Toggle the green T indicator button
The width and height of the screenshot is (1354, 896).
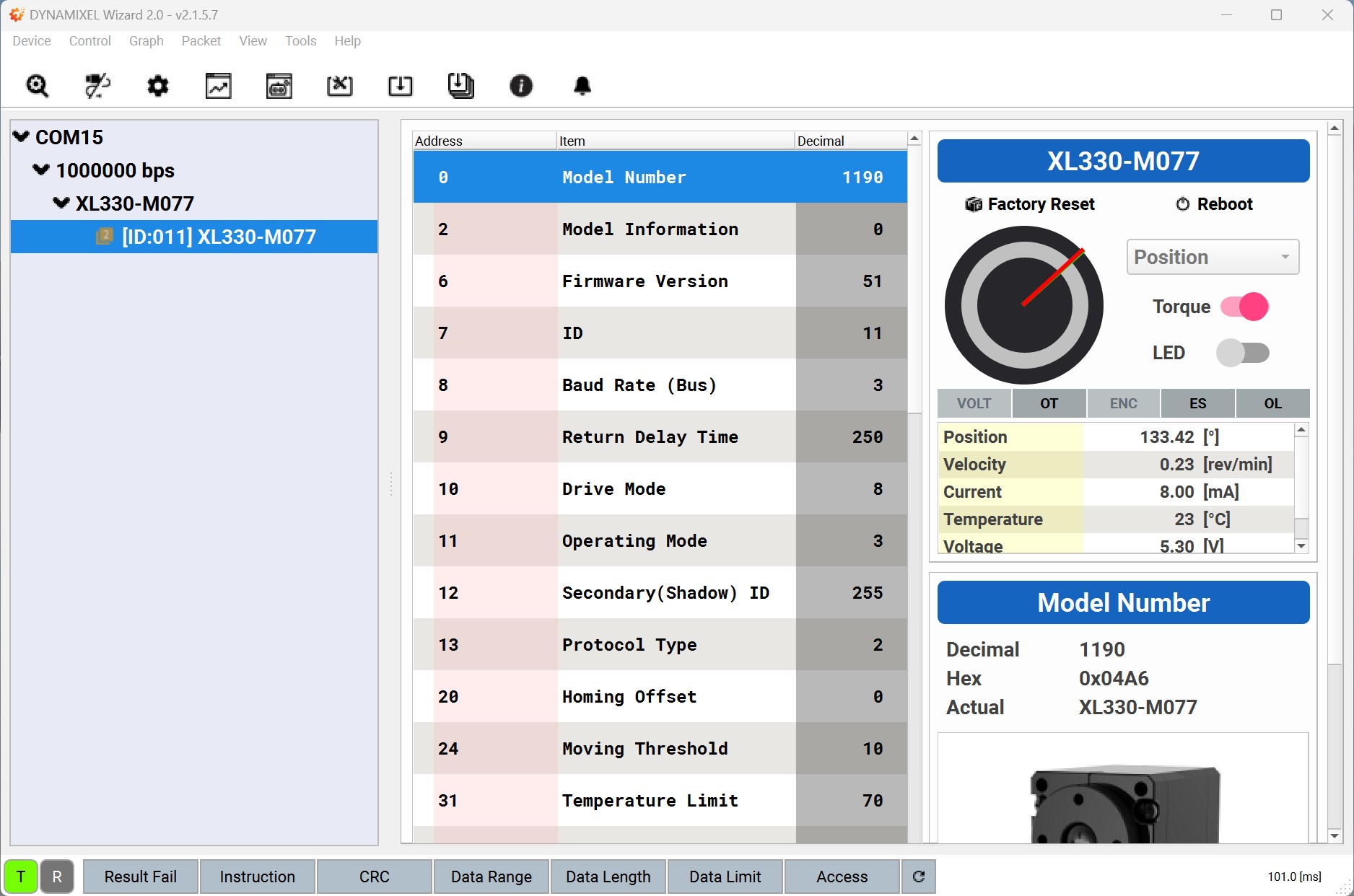pos(21,877)
